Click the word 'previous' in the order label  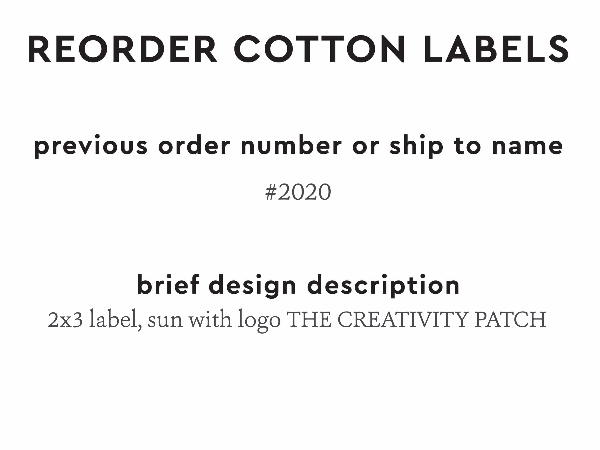point(92,146)
